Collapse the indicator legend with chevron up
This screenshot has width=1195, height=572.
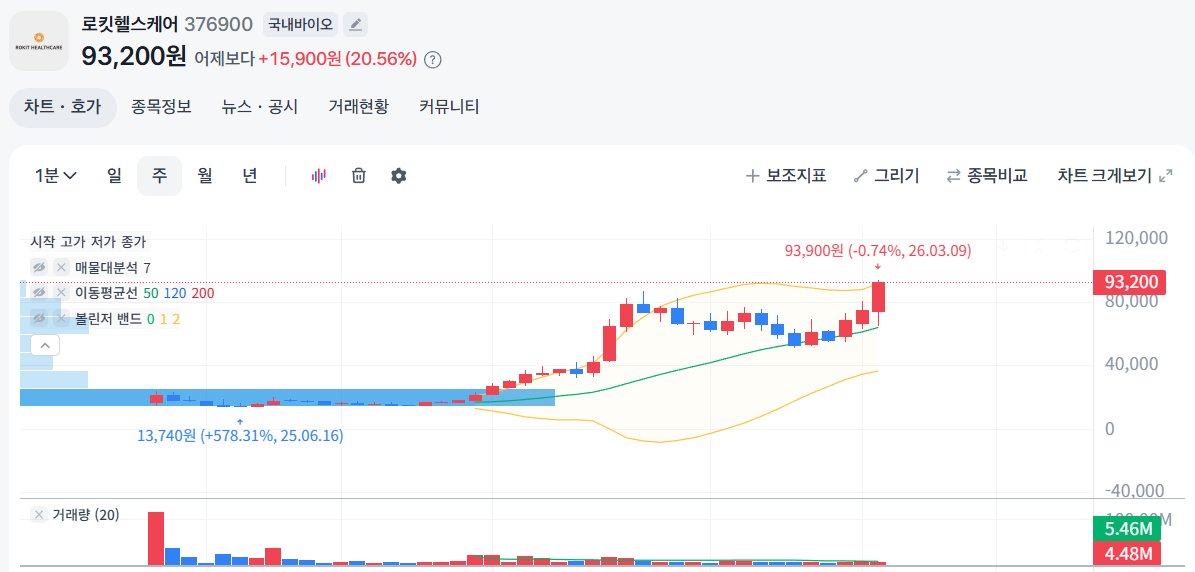click(x=45, y=345)
